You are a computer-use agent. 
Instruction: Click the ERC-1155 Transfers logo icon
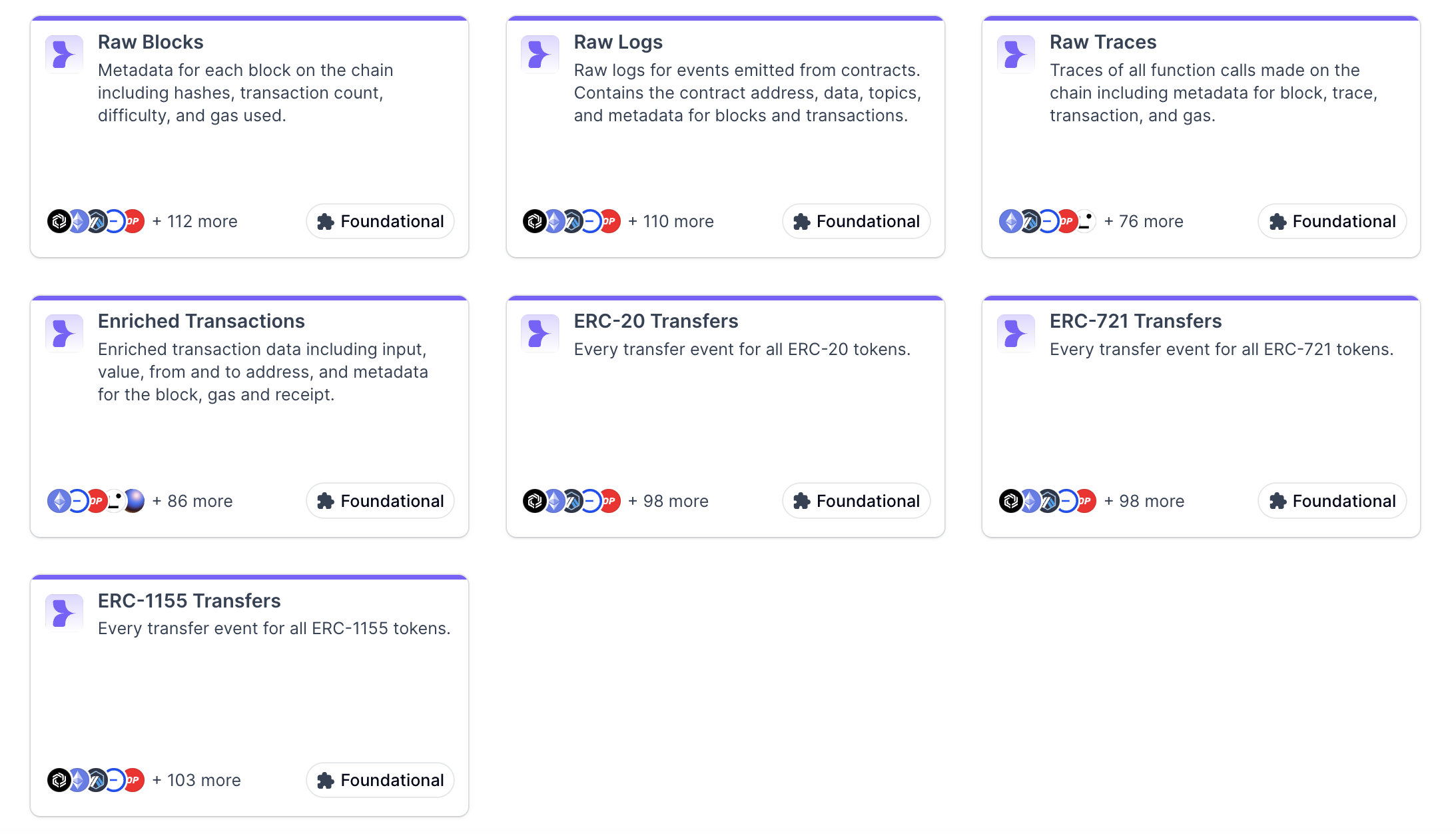coord(64,613)
